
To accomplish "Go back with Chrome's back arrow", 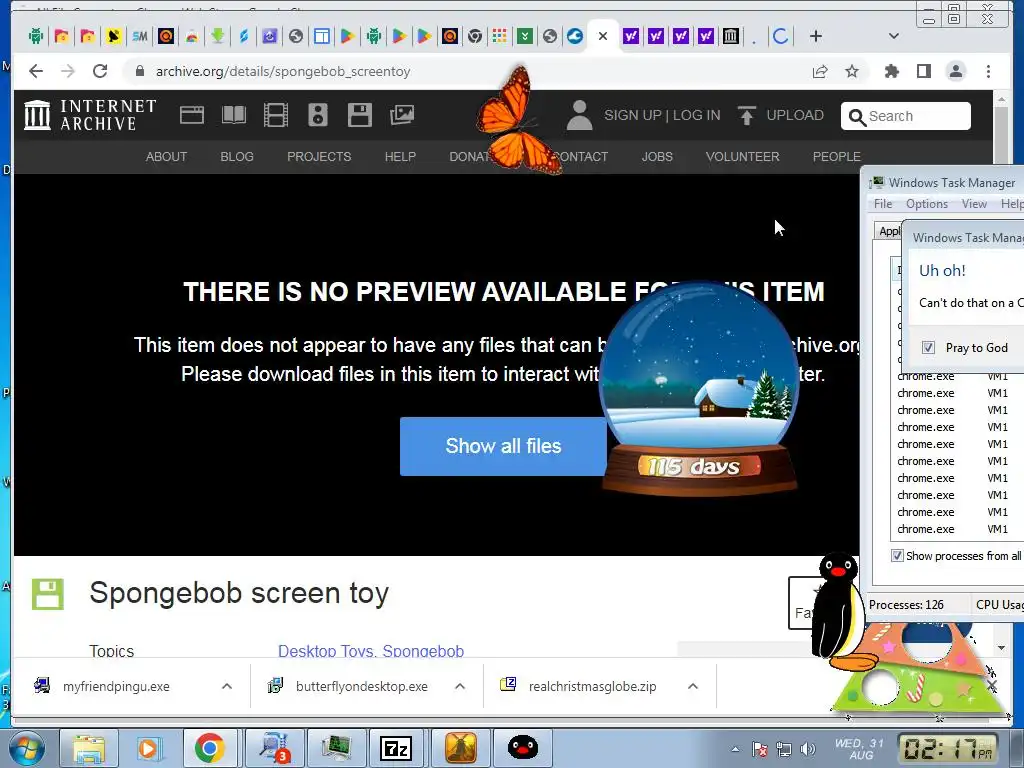I will click(x=36, y=71).
